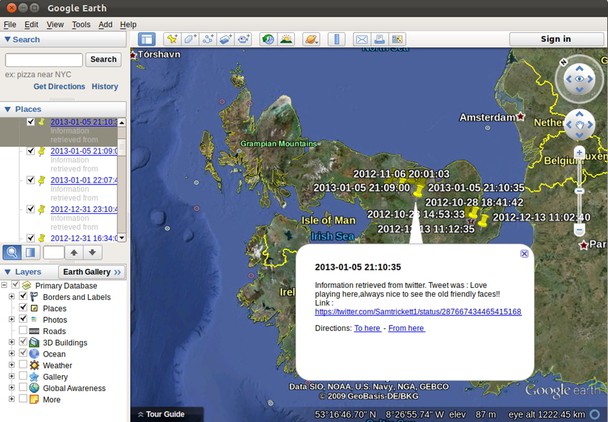Uncheck the 2013-01-01 22:07 placemark checkbox
Viewport: 608px width, 422px height.
click(31, 180)
